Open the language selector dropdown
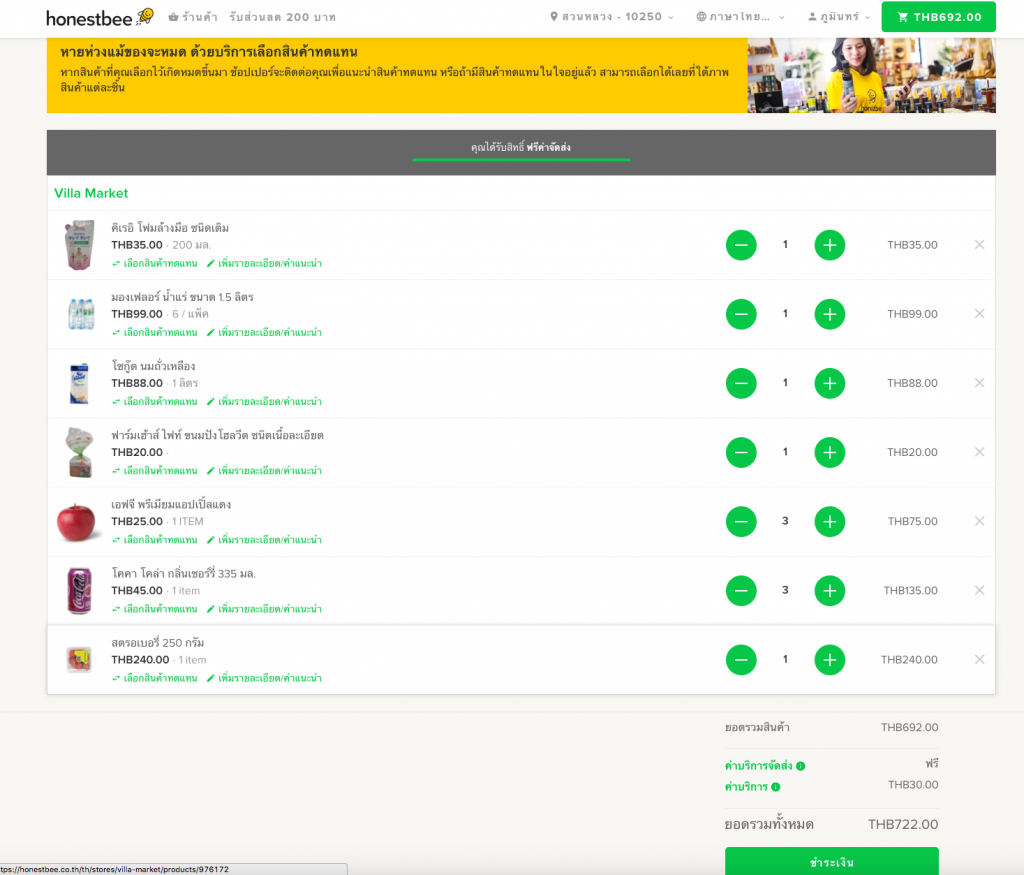Viewport: 1024px width, 875px height. click(740, 17)
